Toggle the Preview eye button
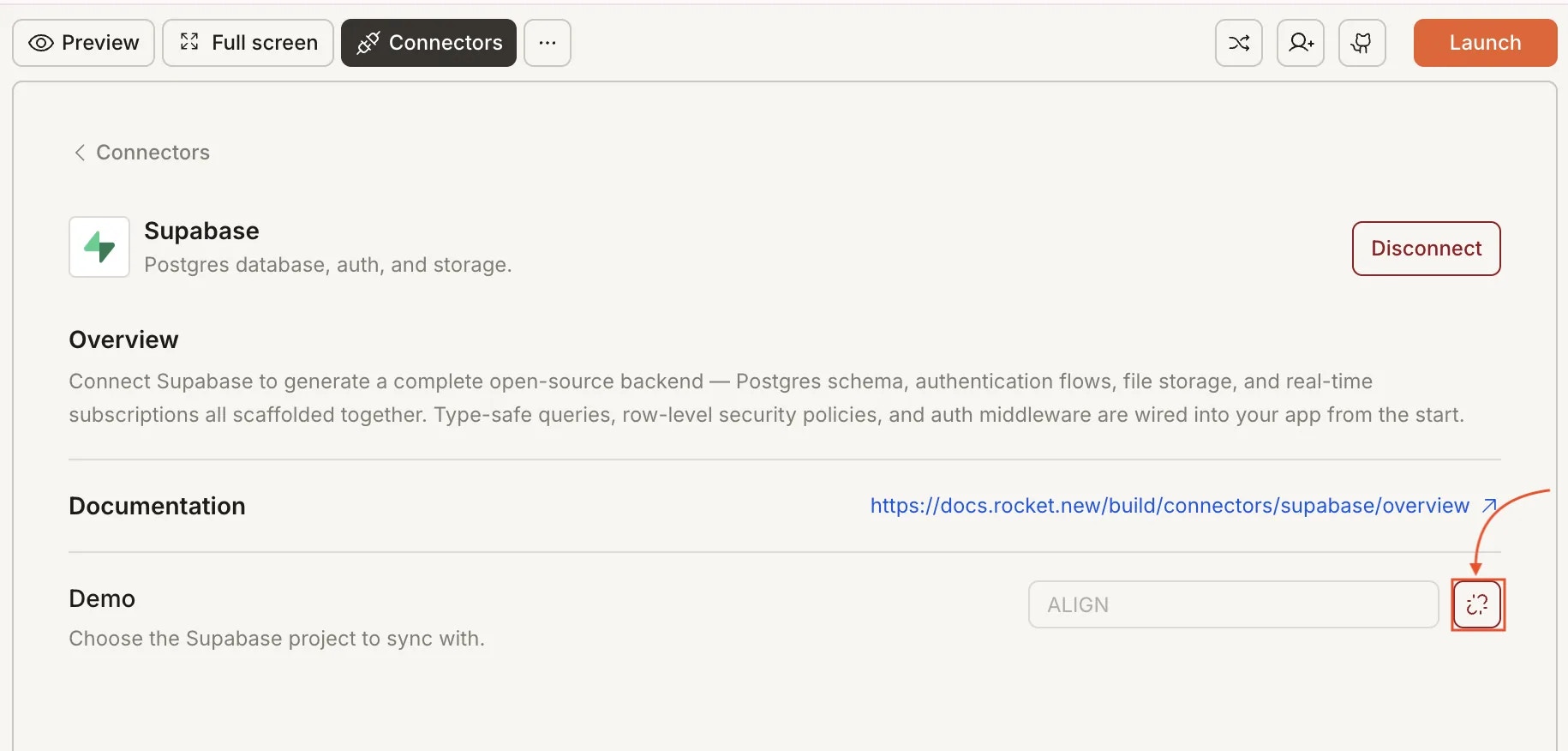1568x751 pixels. click(x=83, y=43)
